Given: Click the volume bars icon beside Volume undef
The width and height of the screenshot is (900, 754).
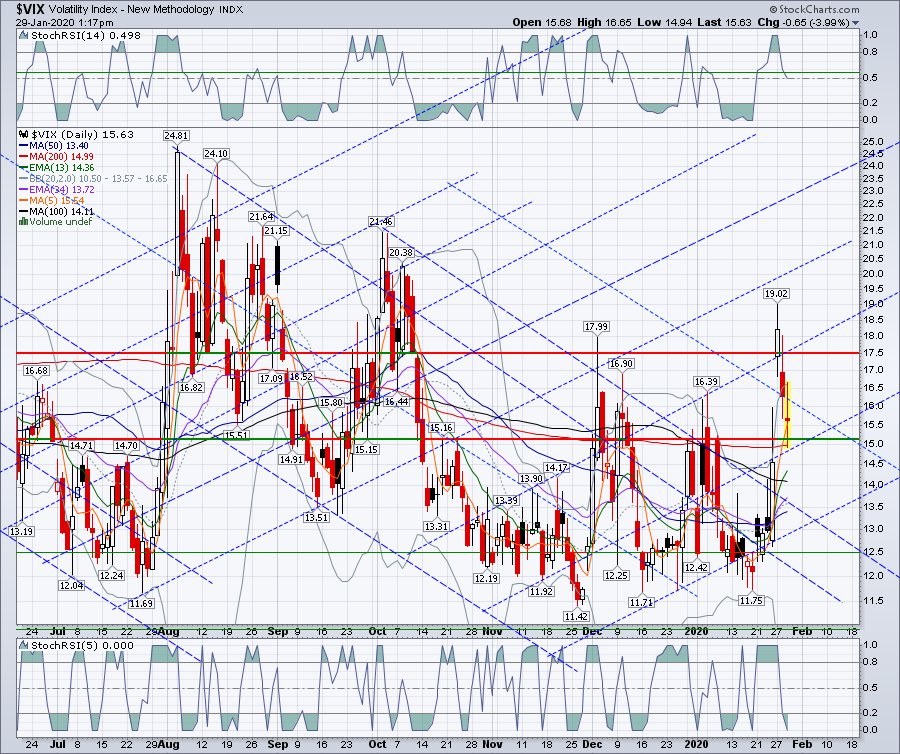Looking at the screenshot, I should point(24,221).
